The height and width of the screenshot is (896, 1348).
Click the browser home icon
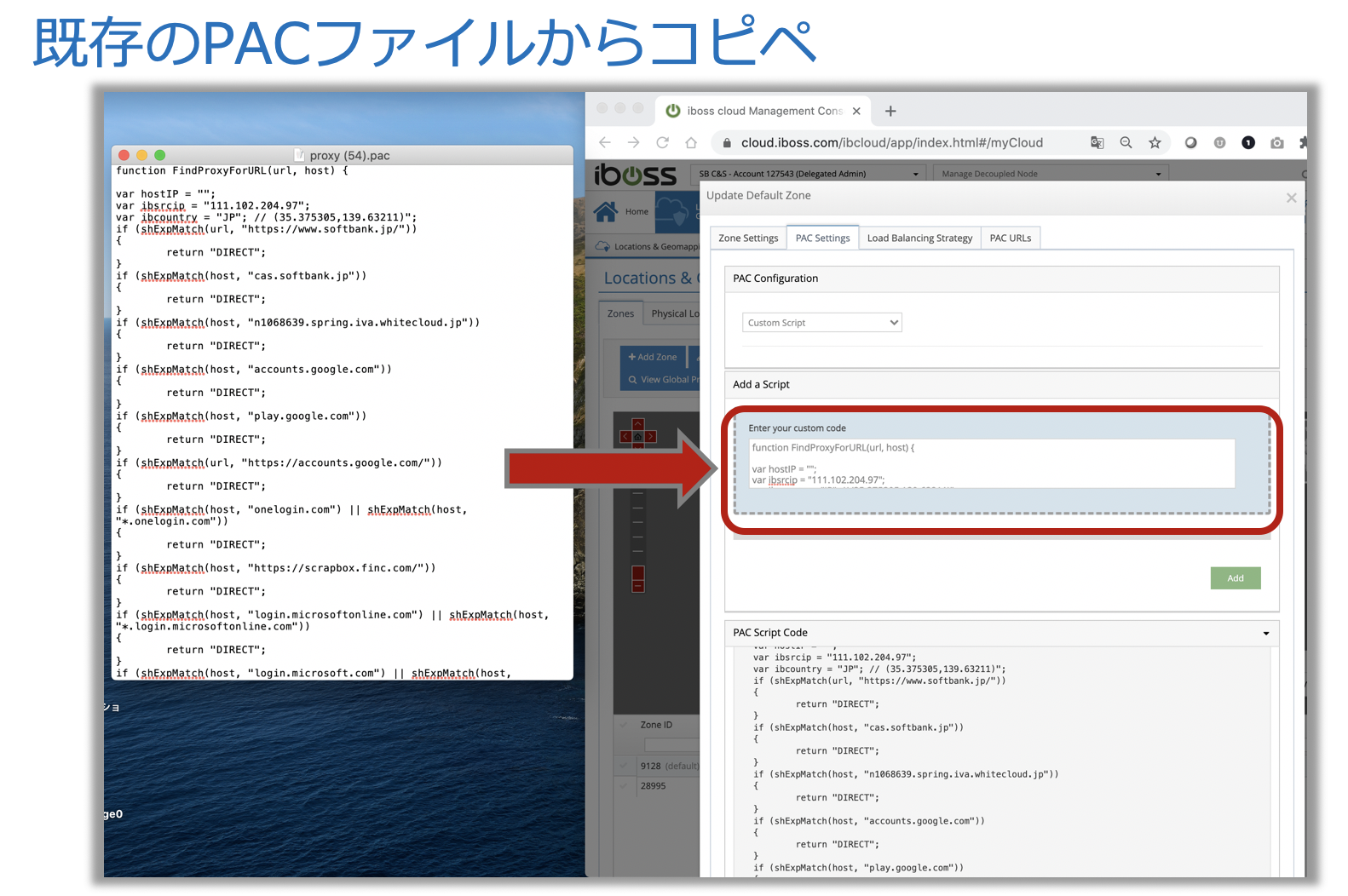coord(691,142)
